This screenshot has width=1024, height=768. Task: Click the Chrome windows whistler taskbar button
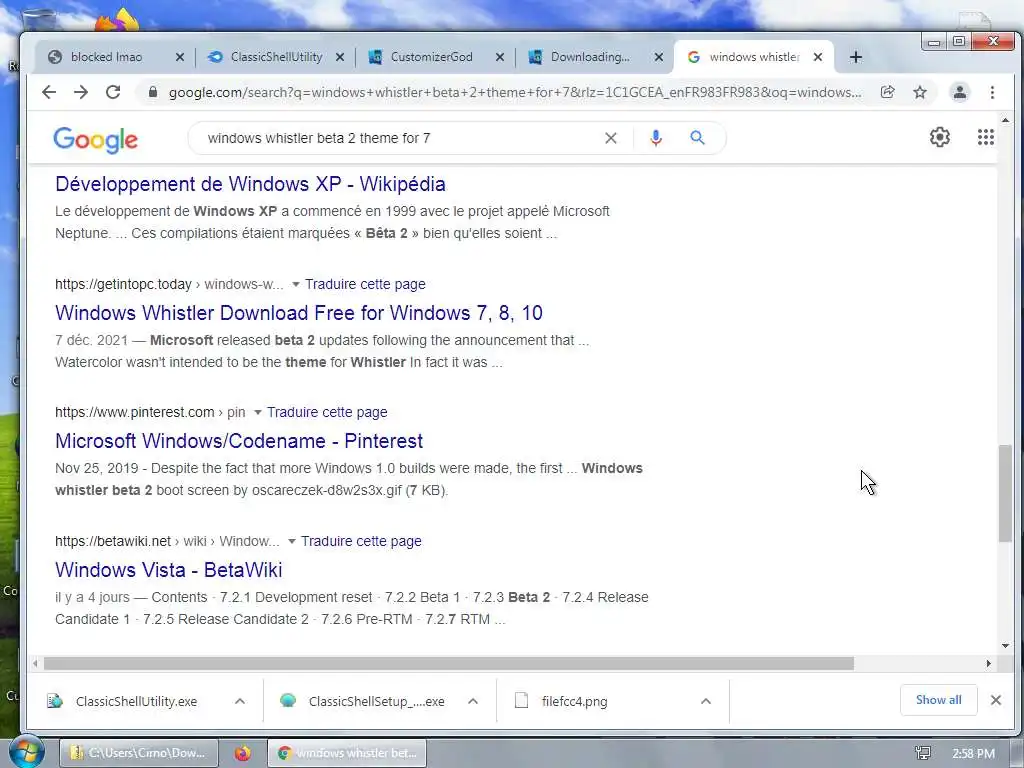(x=347, y=753)
